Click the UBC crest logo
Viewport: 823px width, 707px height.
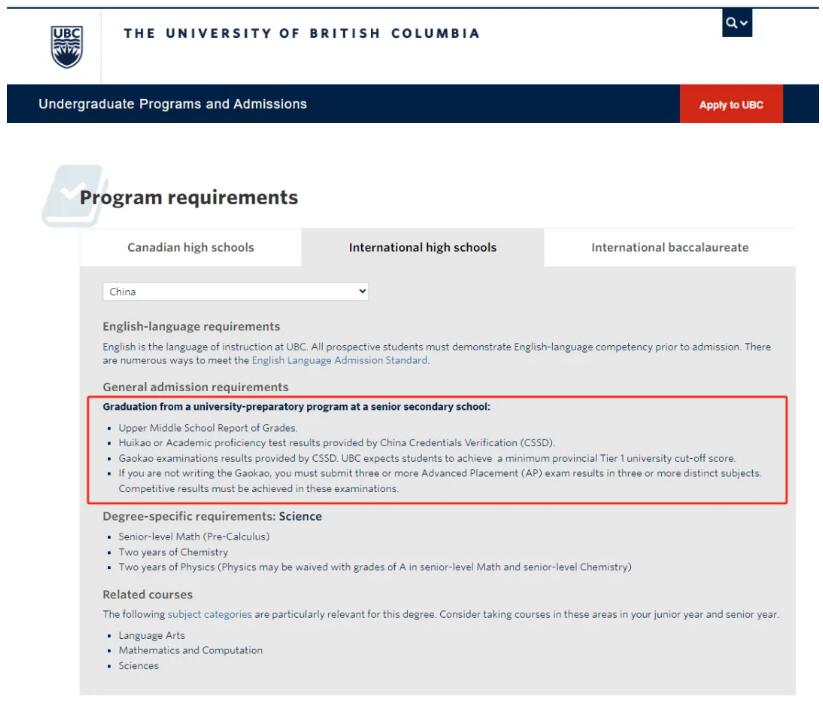(x=67, y=47)
